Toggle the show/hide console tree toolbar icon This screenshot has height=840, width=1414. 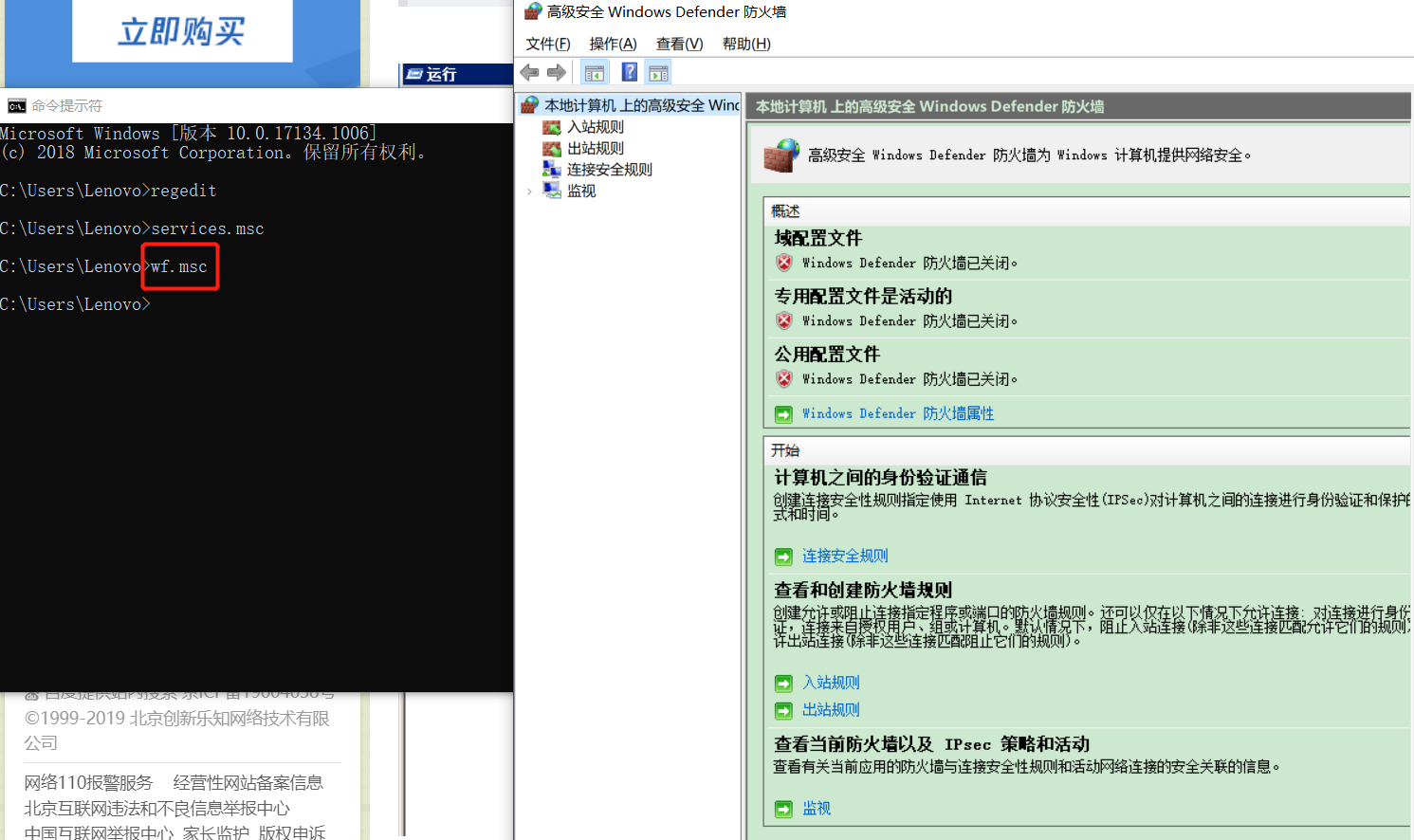click(x=595, y=73)
